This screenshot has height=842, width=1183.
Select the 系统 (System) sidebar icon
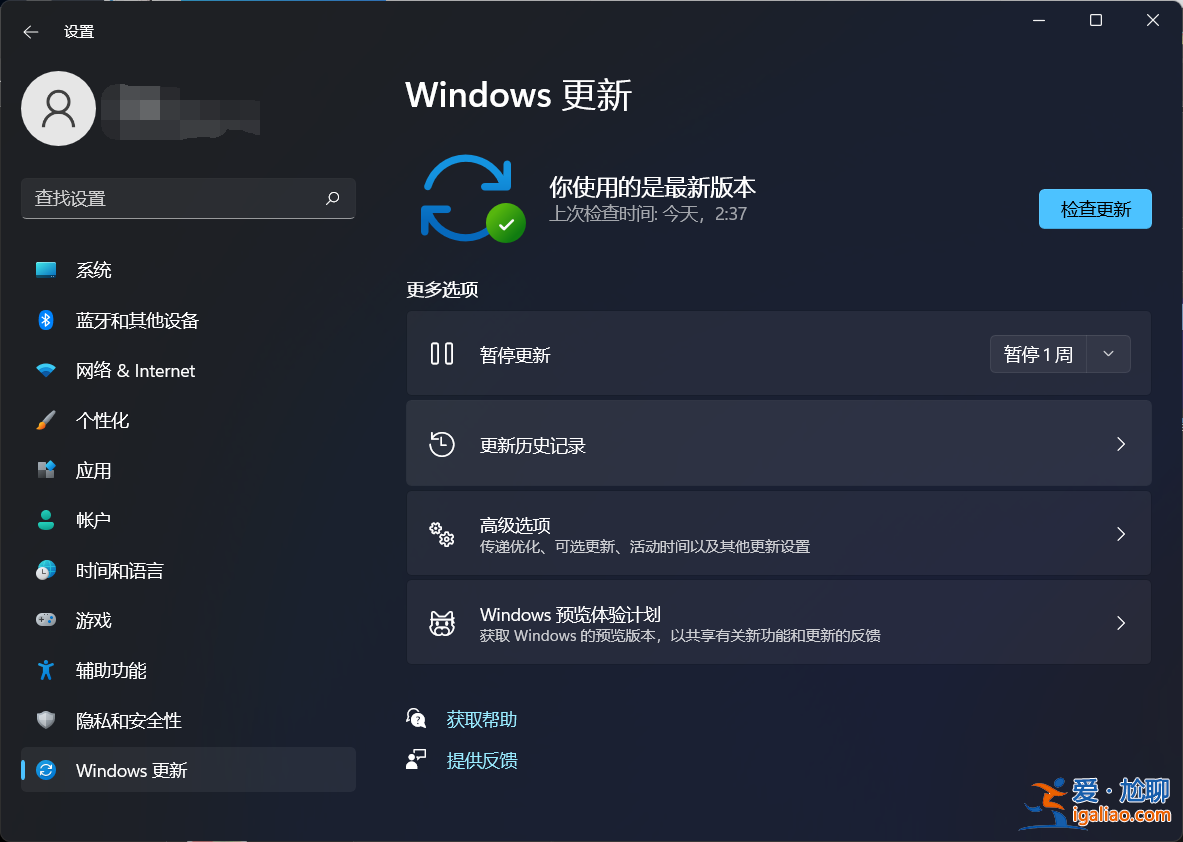[x=45, y=269]
